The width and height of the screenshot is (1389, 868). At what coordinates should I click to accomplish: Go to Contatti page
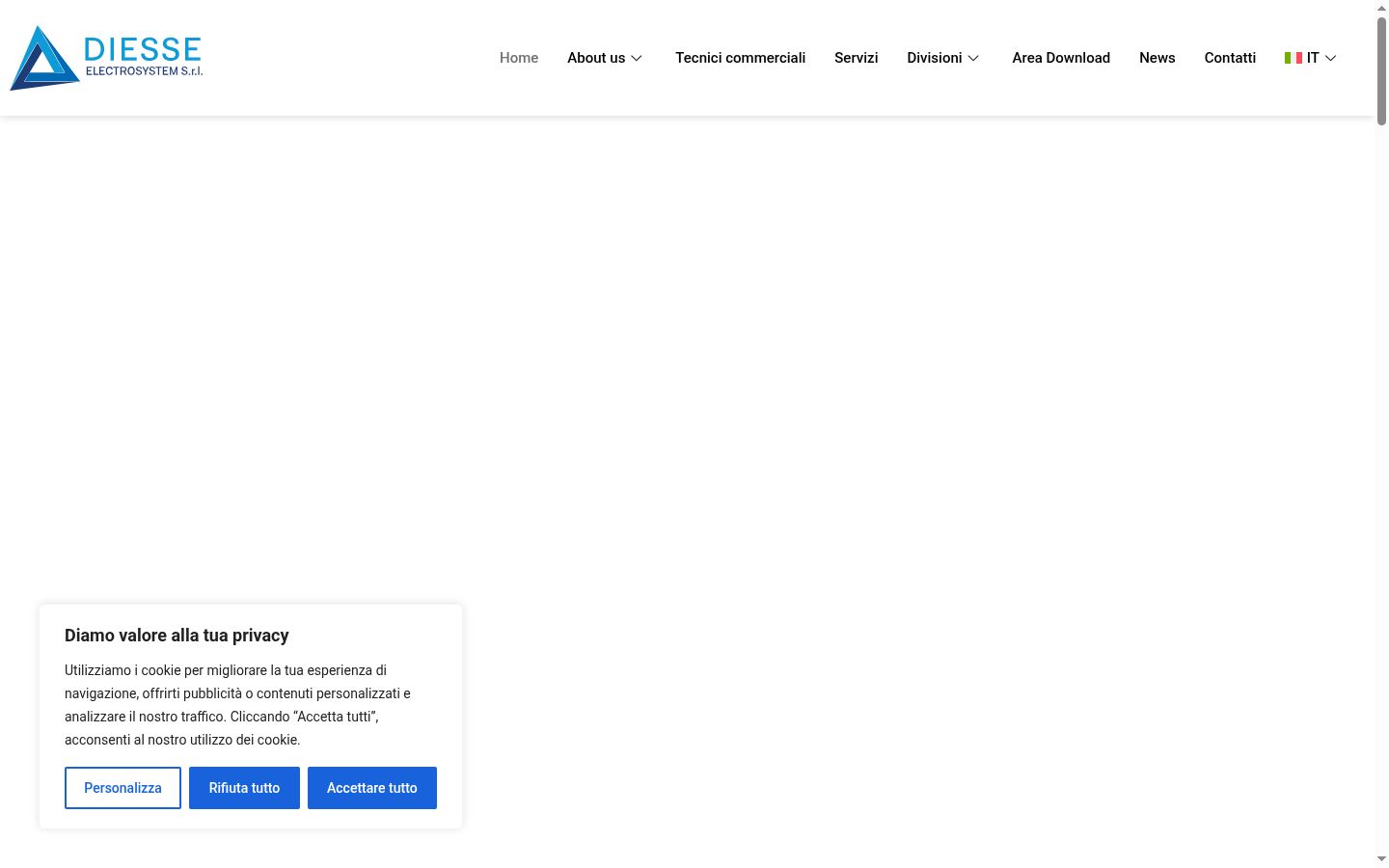point(1230,58)
